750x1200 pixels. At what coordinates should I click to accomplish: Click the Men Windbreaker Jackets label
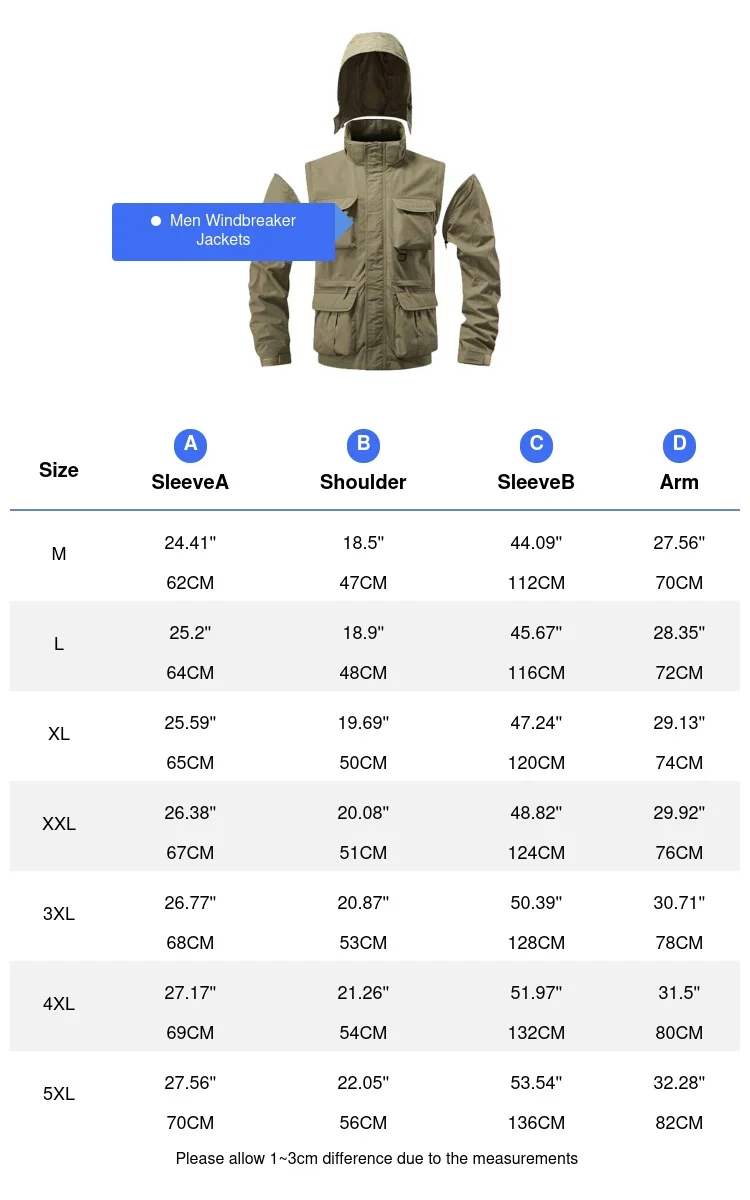point(224,231)
